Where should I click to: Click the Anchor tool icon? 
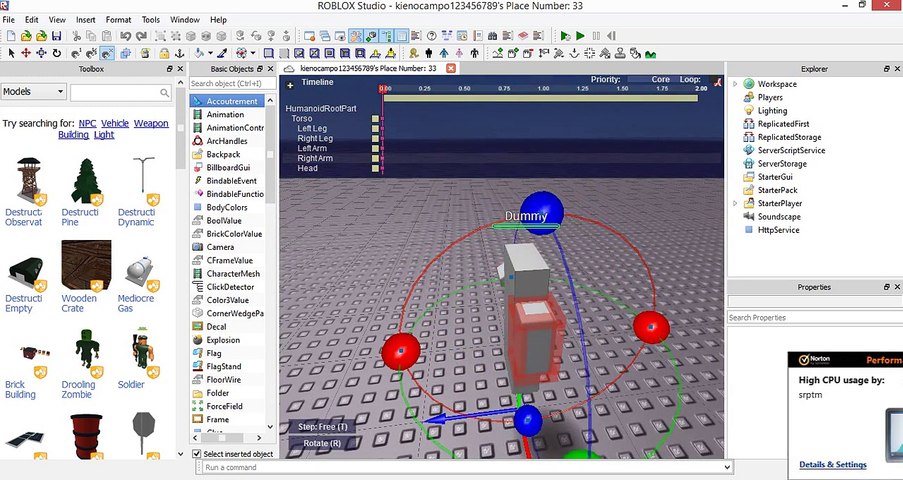(178, 53)
